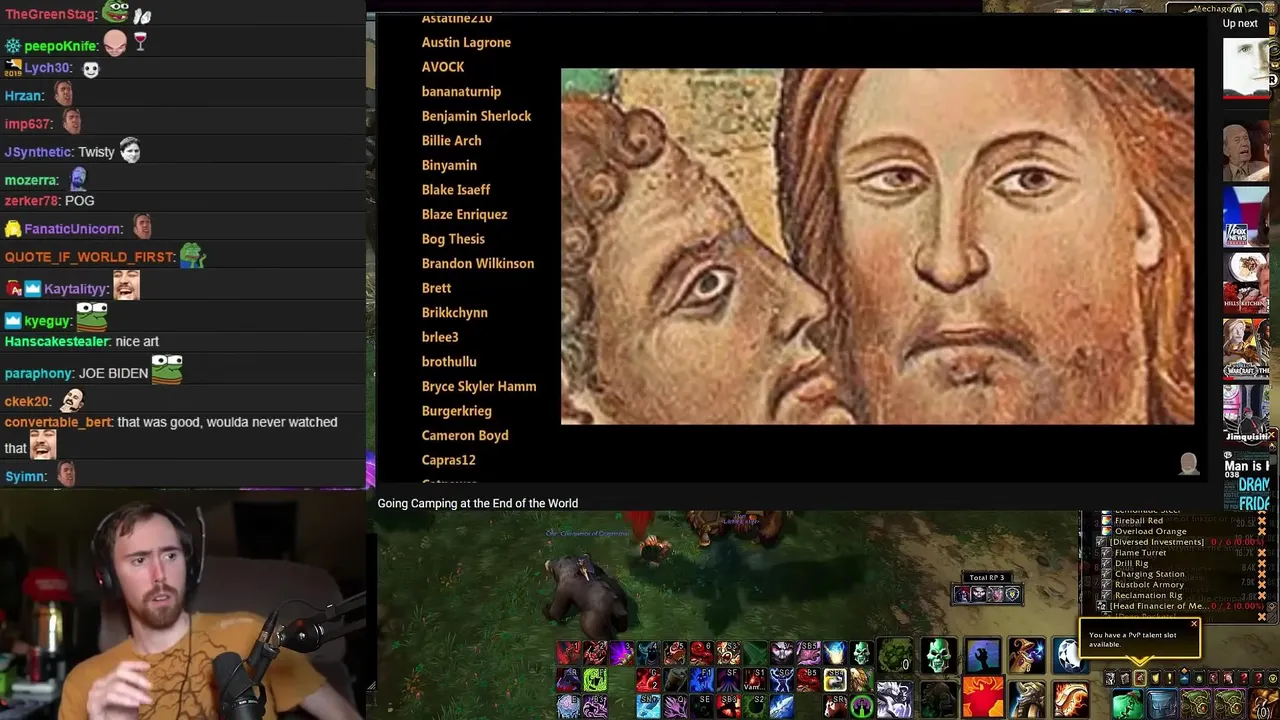Click the red question mark help button
The height and width of the screenshot is (720, 1280).
(x=1258, y=677)
